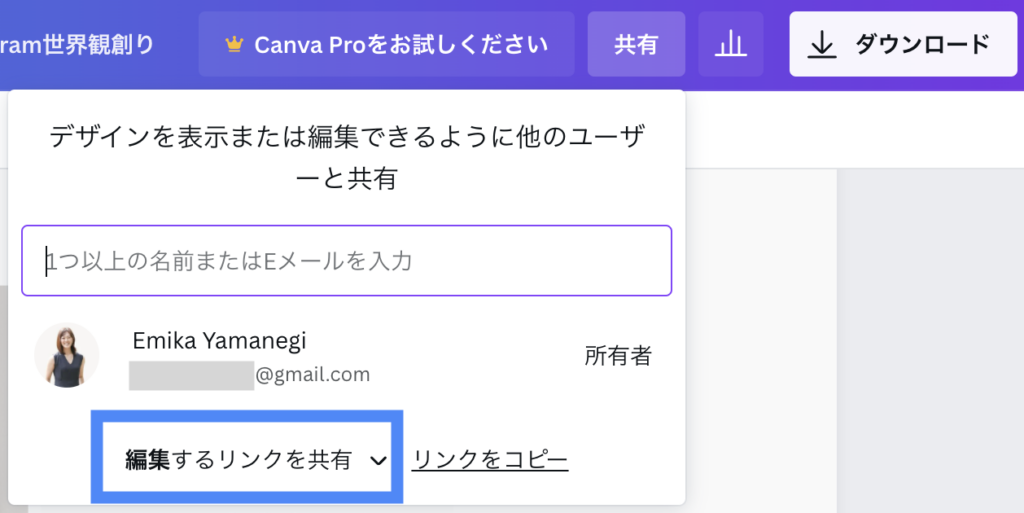Focus the name or email input field
Screen dimensions: 1024x513
pos(346,261)
